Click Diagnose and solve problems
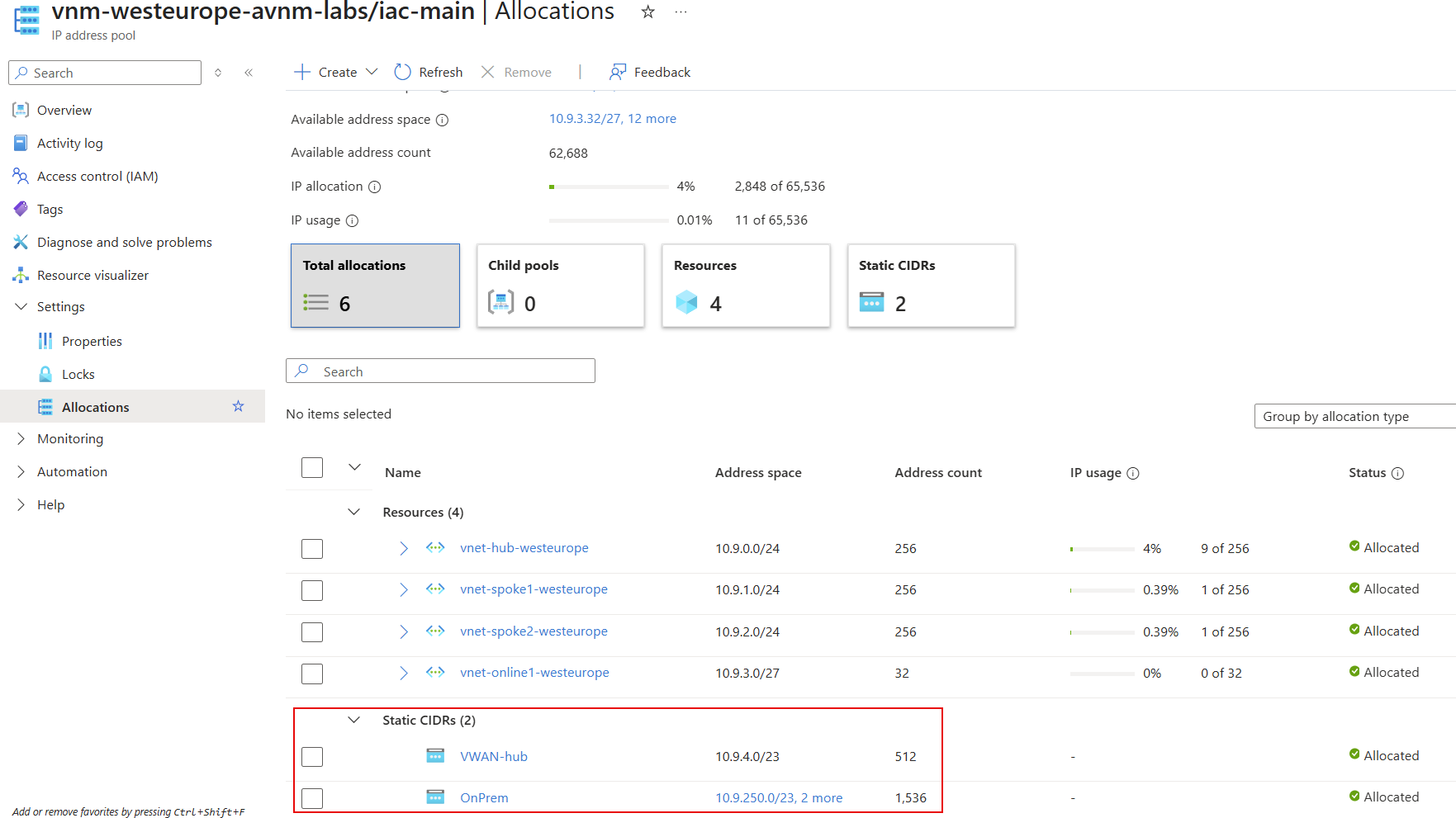 click(x=124, y=242)
